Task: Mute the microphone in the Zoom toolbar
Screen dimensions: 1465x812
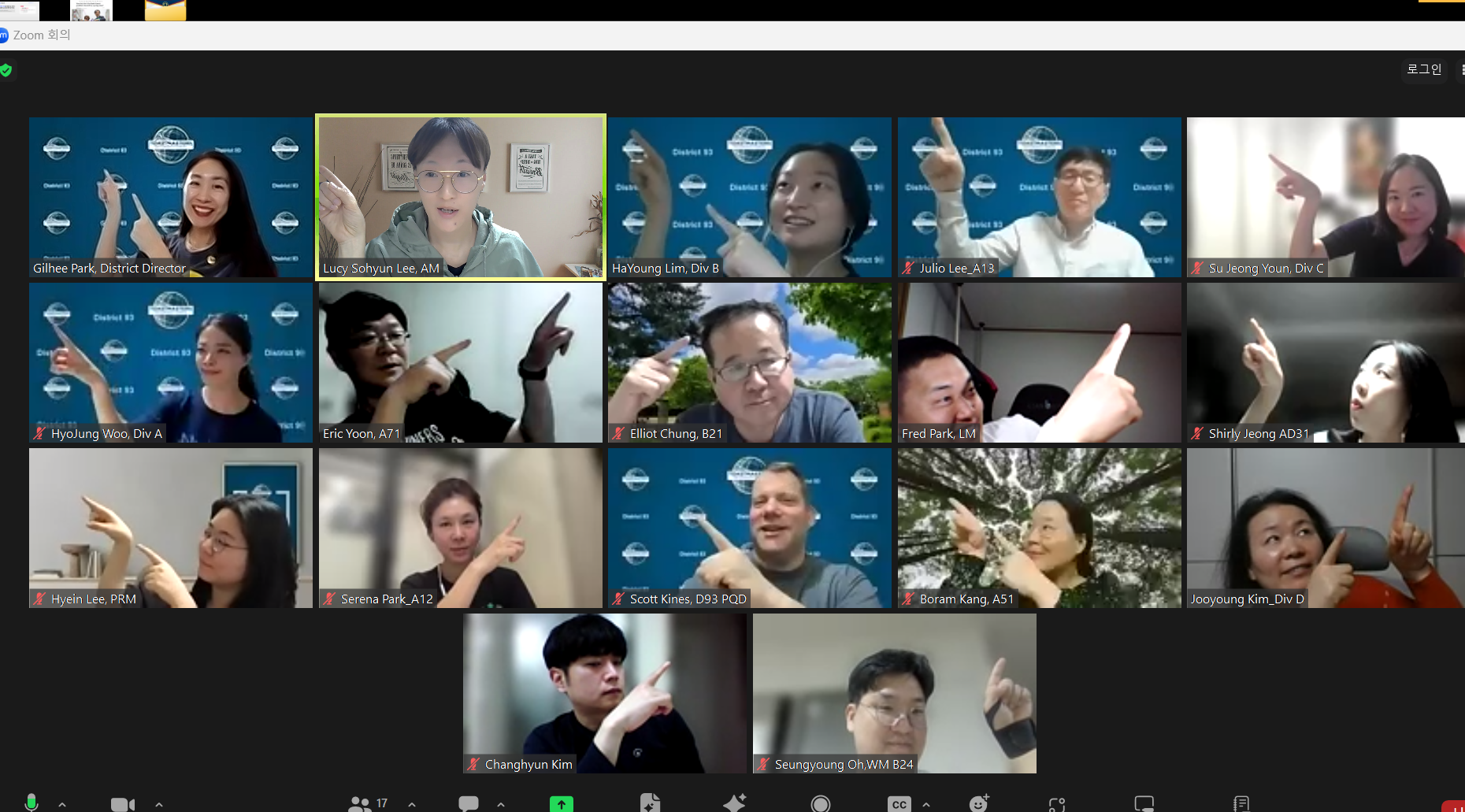Action: click(32, 803)
